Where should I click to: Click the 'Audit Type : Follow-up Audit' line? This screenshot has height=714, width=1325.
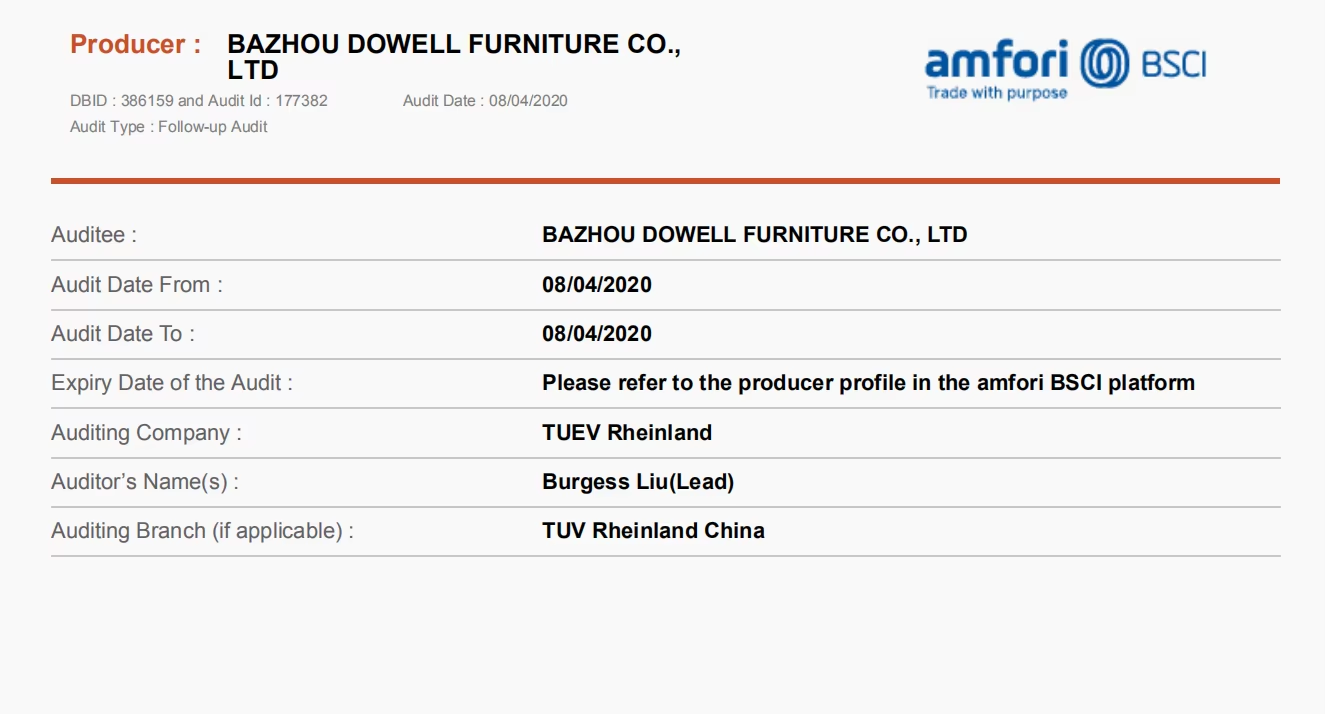tap(169, 127)
